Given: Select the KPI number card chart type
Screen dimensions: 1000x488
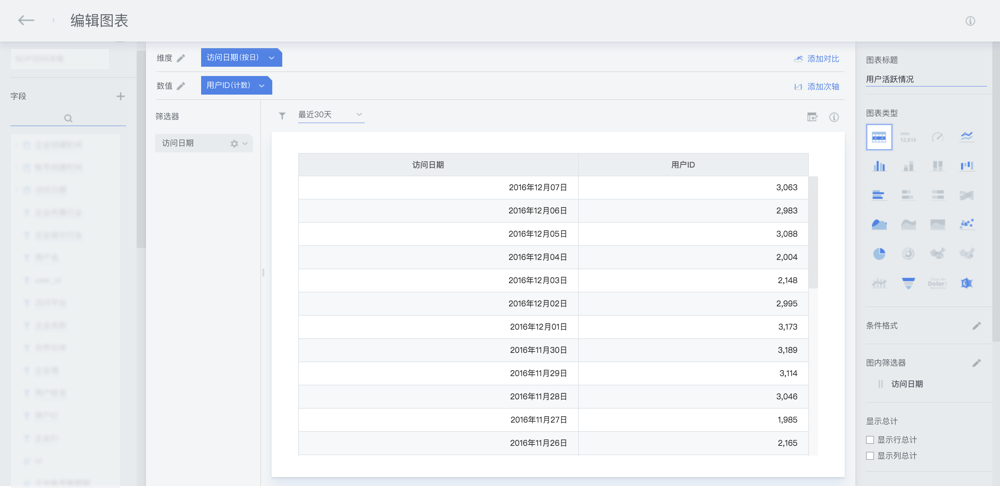Looking at the screenshot, I should click(x=908, y=137).
